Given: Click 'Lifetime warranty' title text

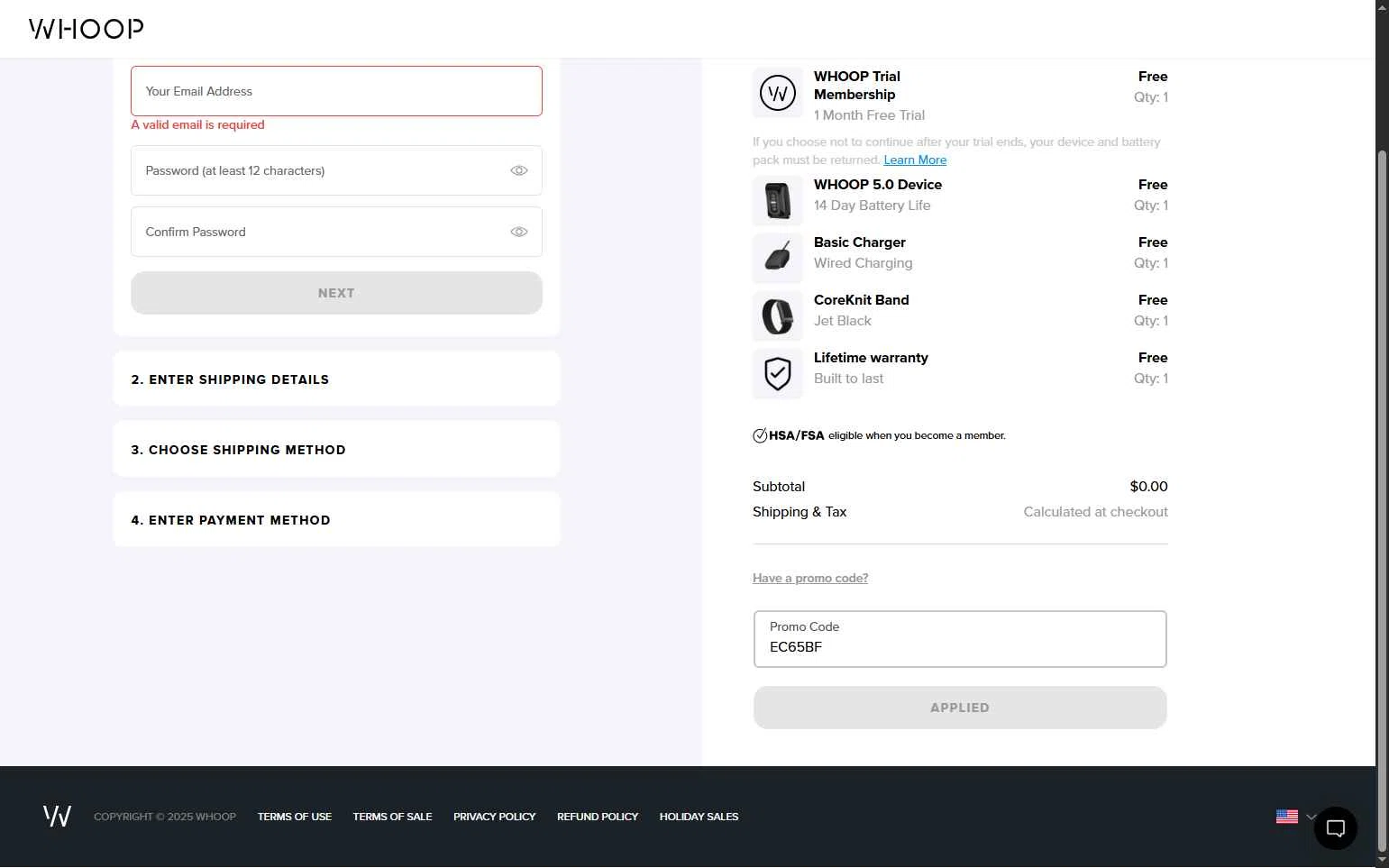Looking at the screenshot, I should 871,358.
